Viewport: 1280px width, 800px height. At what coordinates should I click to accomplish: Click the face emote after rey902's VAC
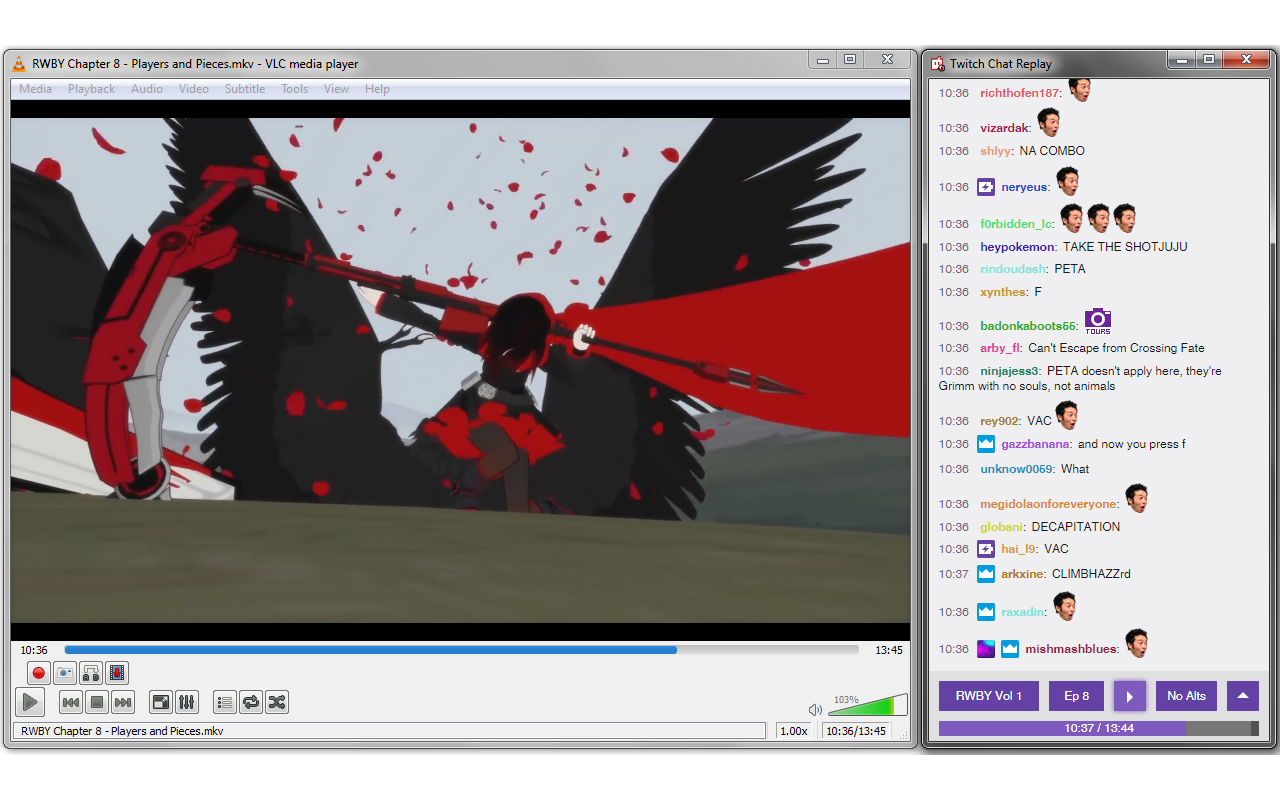1068,415
